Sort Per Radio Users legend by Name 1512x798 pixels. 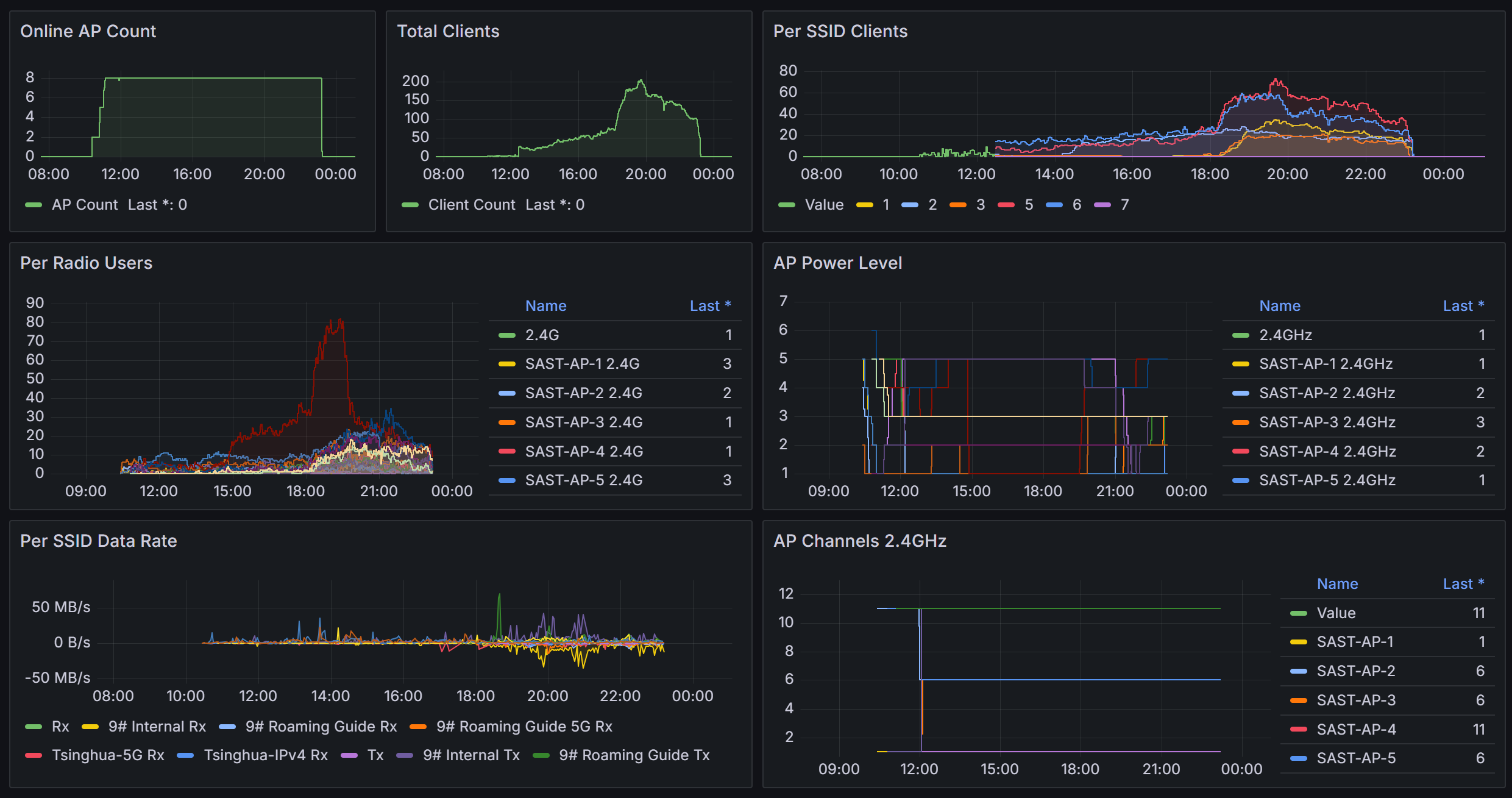[x=546, y=306]
